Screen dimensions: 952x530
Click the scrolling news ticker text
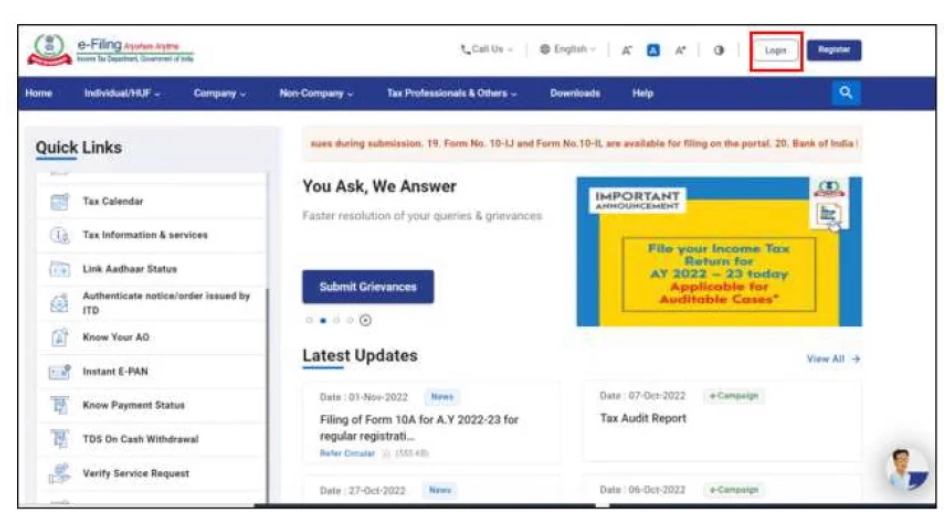tap(582, 144)
